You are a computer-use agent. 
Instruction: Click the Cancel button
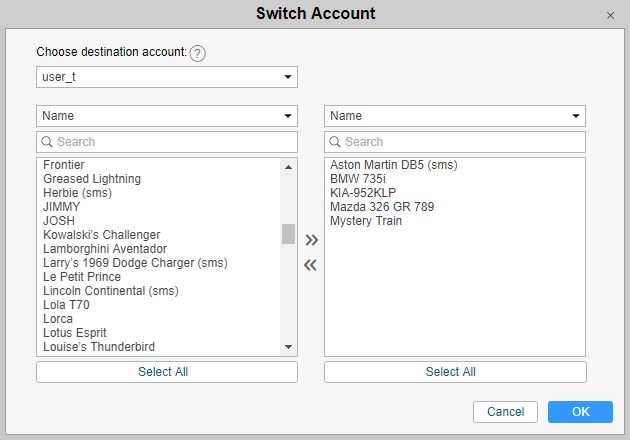pyautogui.click(x=505, y=412)
